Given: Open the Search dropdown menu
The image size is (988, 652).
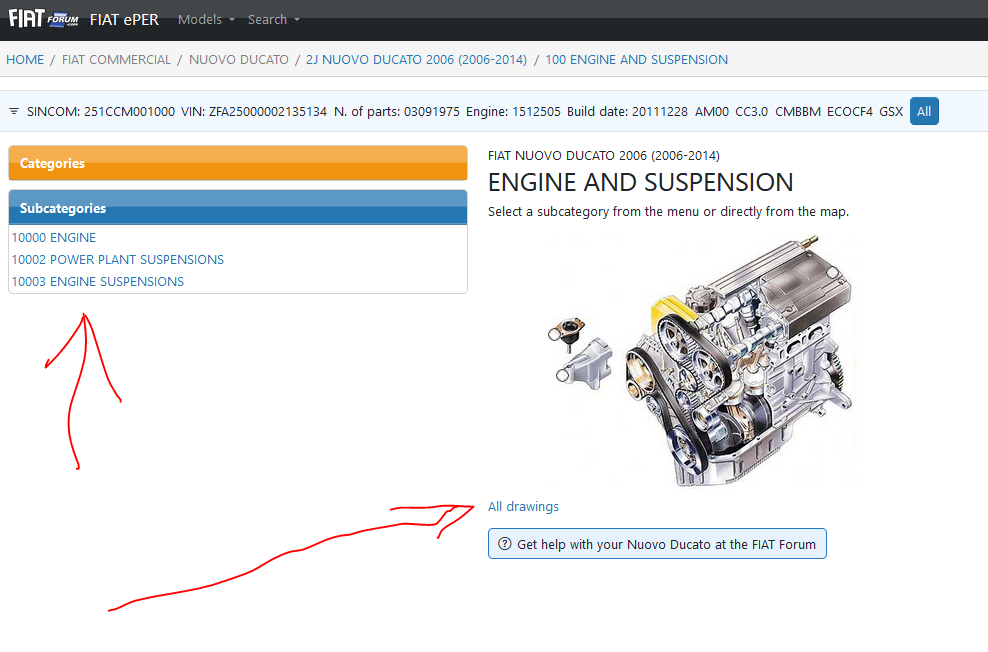Looking at the screenshot, I should (273, 20).
